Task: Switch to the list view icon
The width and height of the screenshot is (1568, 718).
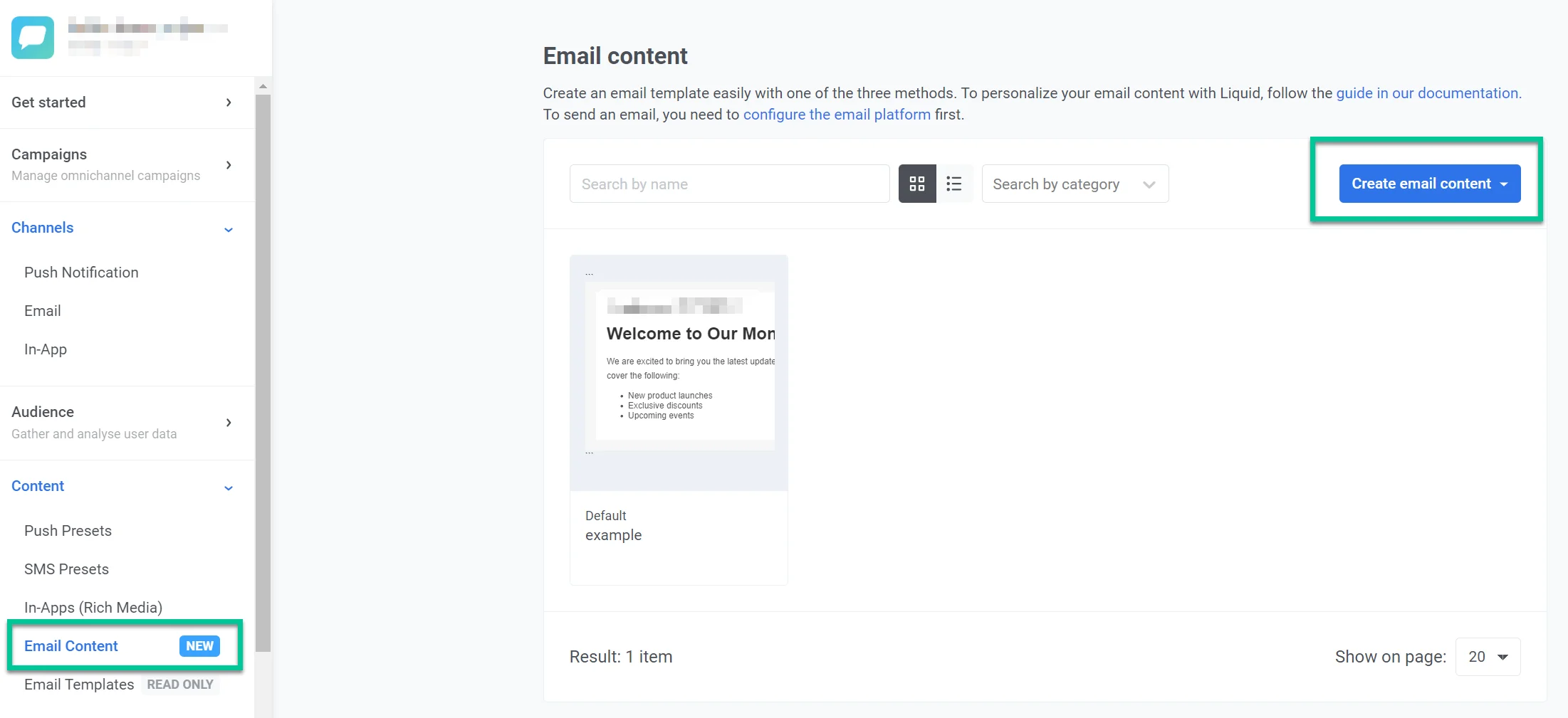Action: (955, 184)
